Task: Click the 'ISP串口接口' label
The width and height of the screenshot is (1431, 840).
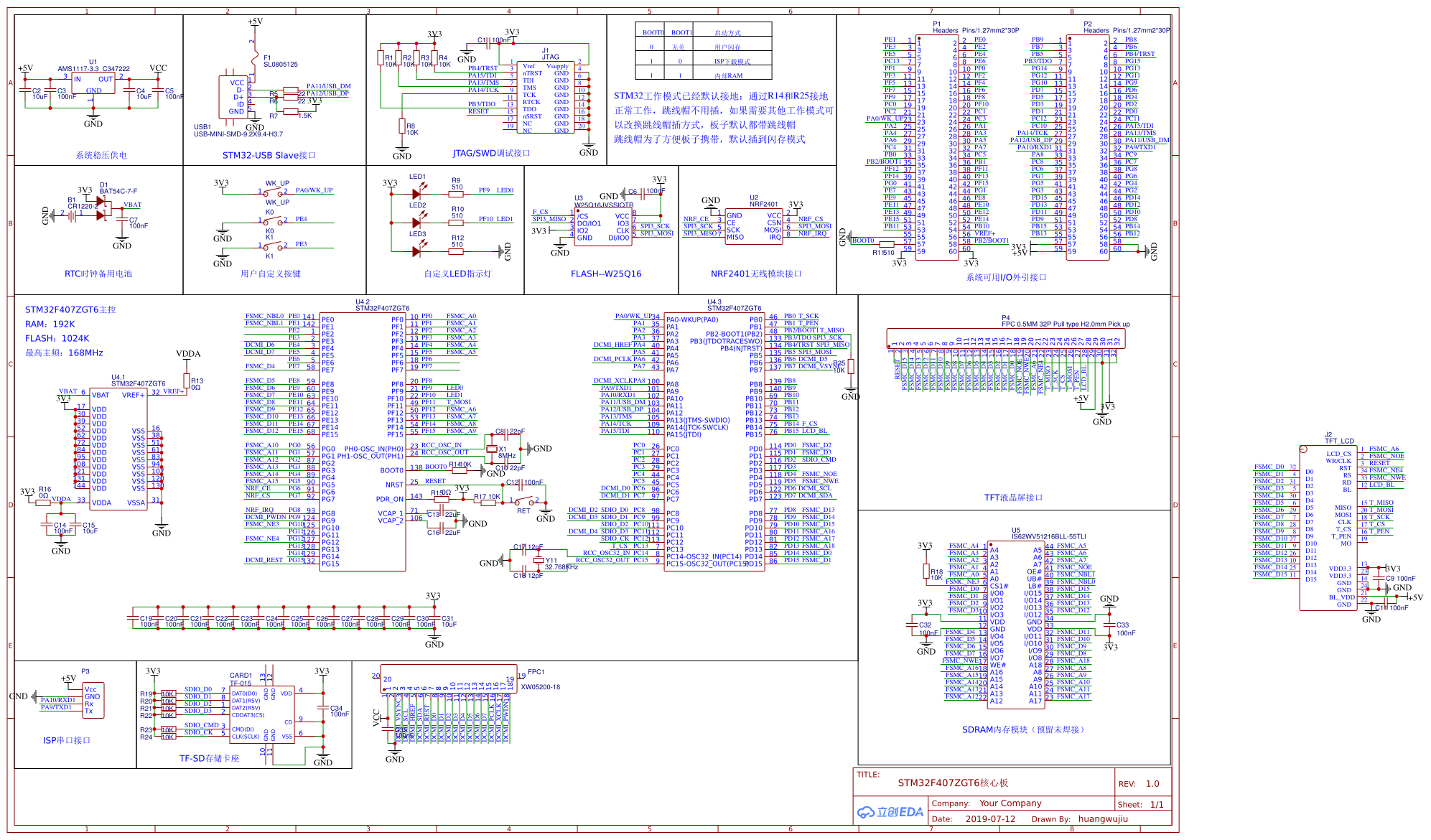Action: (x=67, y=740)
